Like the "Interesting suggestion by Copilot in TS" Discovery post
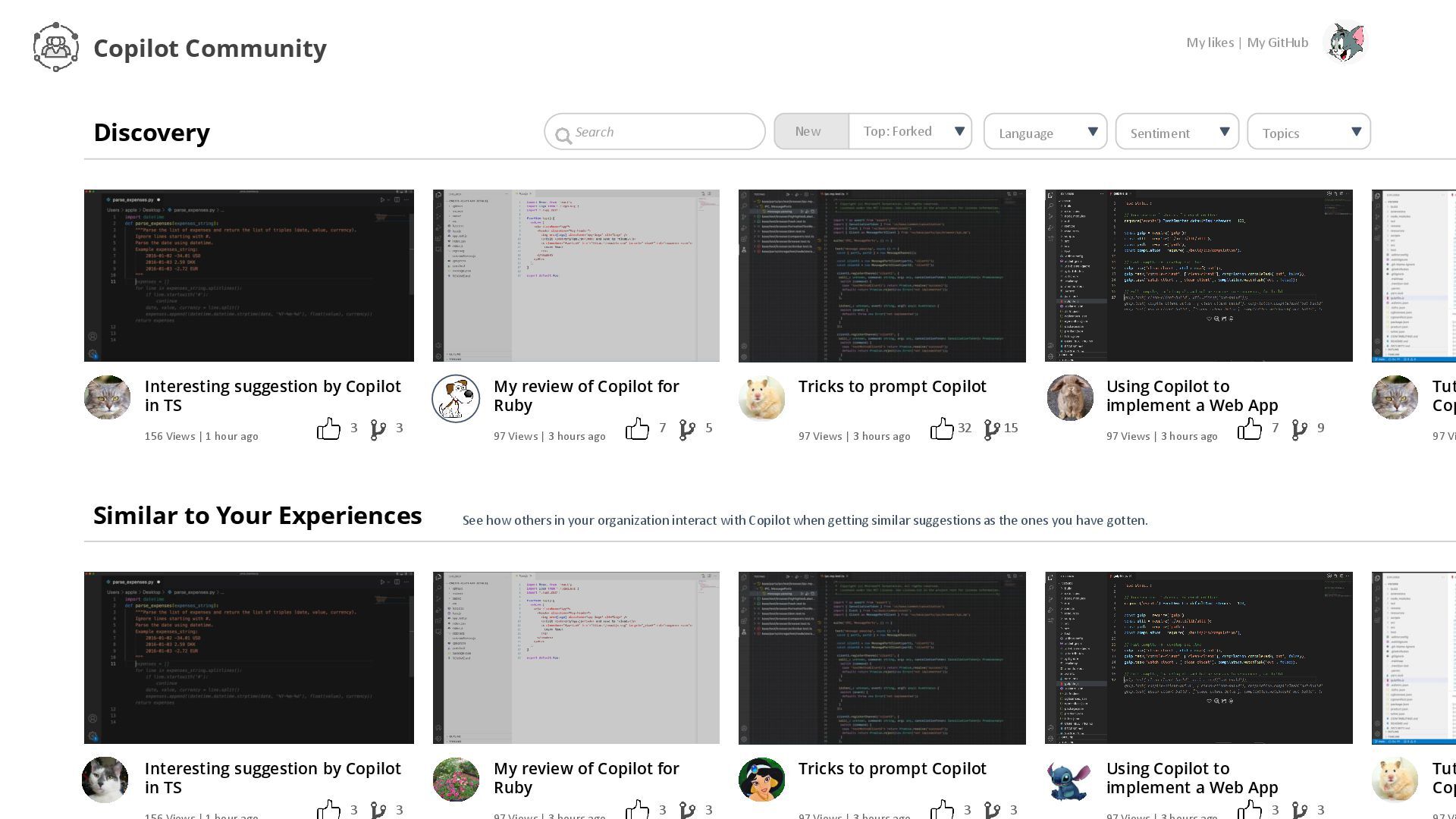1456x819 pixels. coord(328,429)
